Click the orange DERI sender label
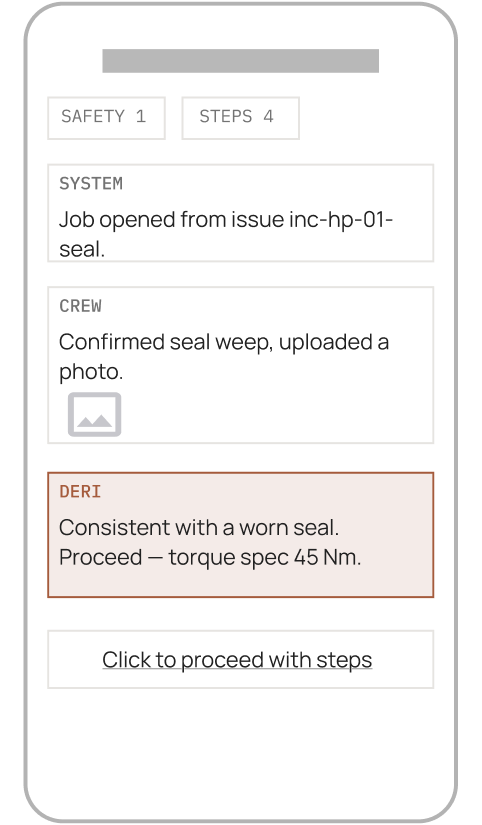Image resolution: width=482 pixels, height=825 pixels. pyautogui.click(x=80, y=491)
